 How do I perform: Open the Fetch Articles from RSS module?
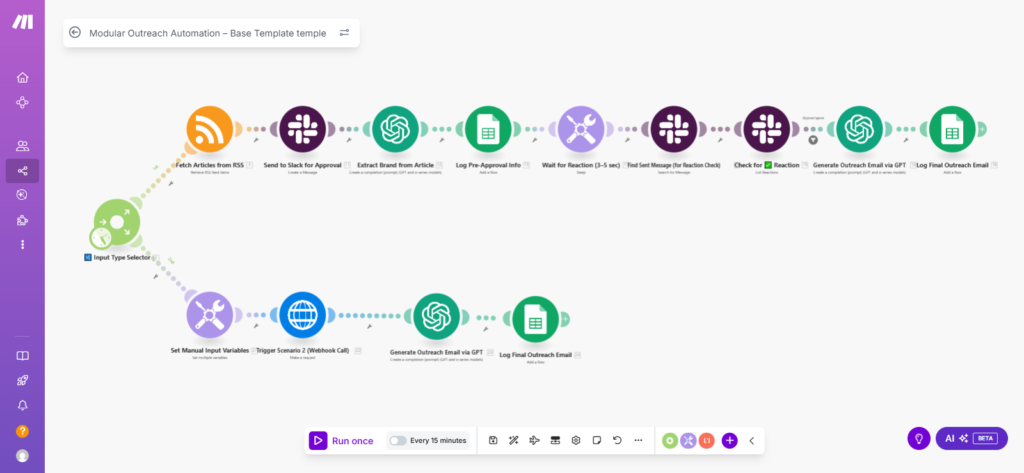pos(210,129)
